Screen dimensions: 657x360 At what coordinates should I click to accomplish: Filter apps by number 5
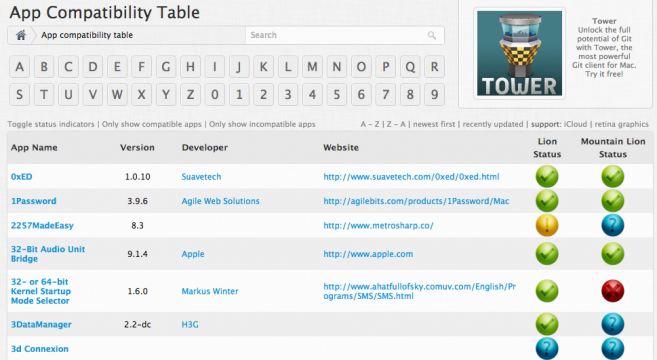coord(336,95)
